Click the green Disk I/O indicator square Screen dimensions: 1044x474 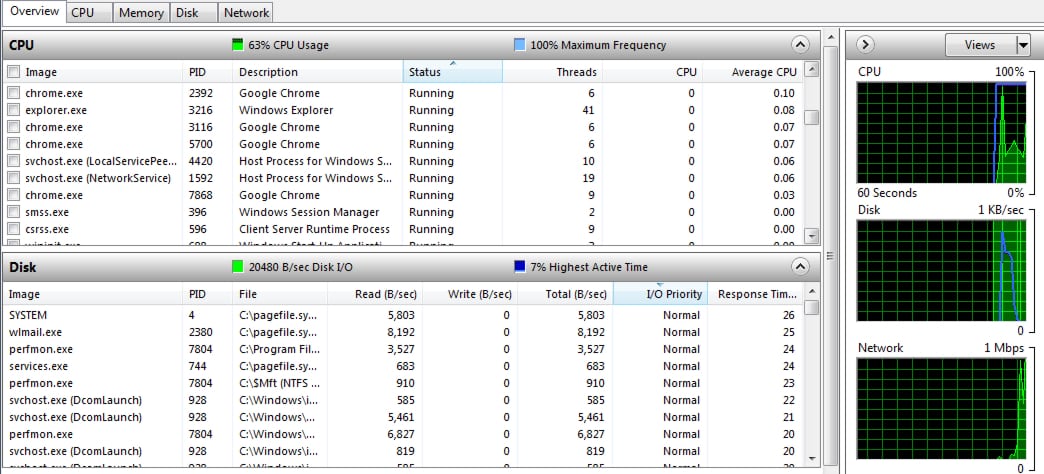tap(237, 267)
